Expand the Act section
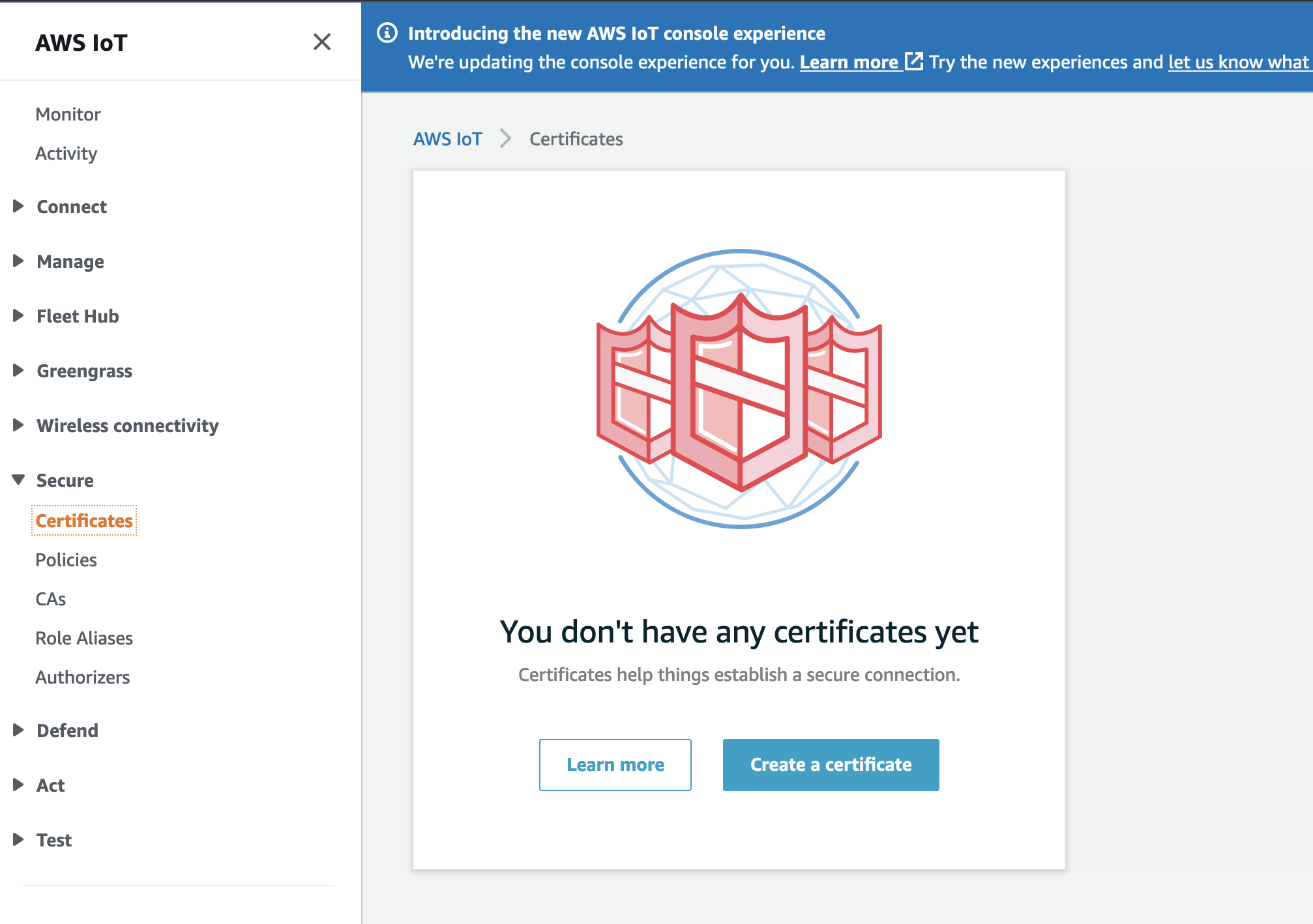The width and height of the screenshot is (1313, 924). (x=18, y=785)
